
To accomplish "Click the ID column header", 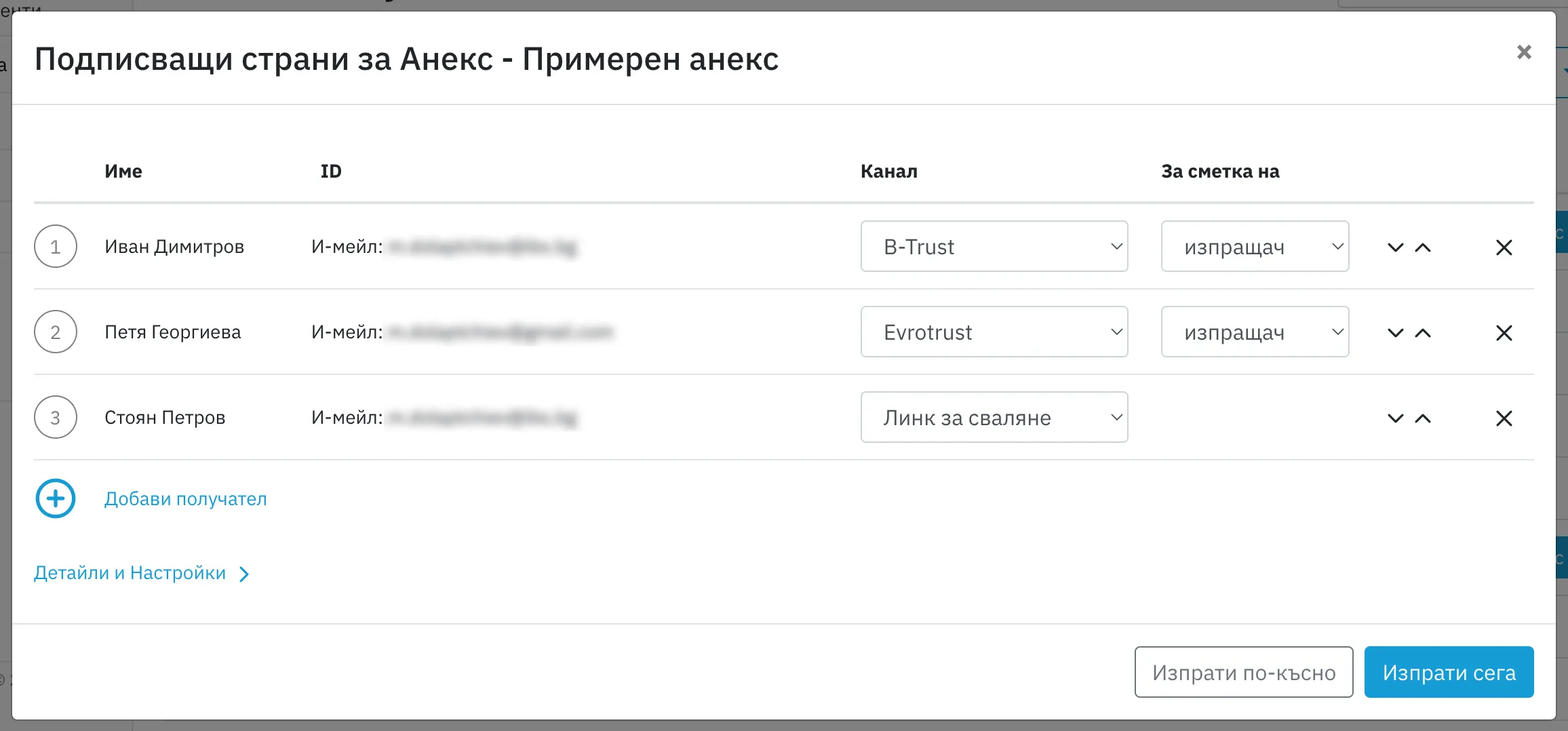I will click(331, 172).
